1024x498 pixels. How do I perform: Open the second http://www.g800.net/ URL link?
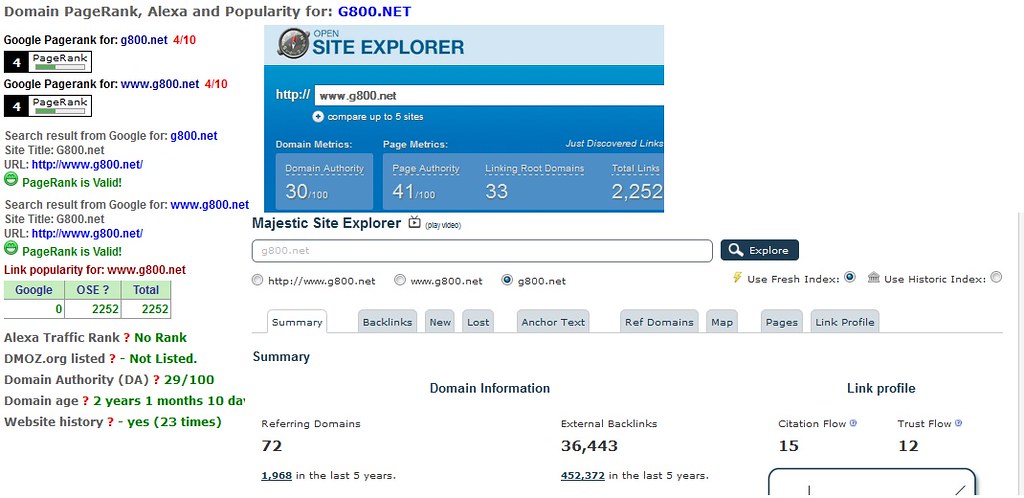87,233
